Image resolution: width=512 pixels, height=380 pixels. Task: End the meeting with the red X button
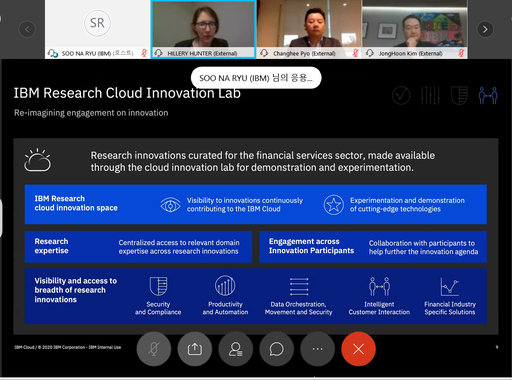tap(358, 349)
